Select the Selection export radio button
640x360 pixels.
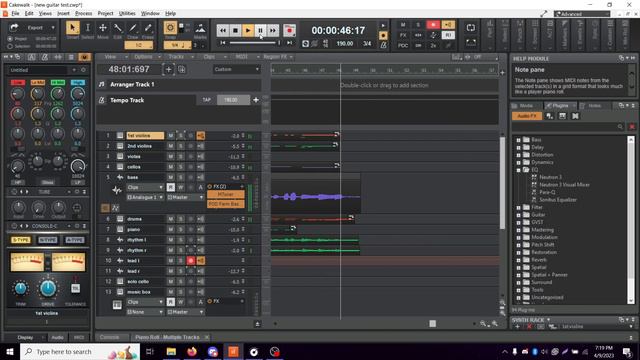pyautogui.click(x=10, y=46)
